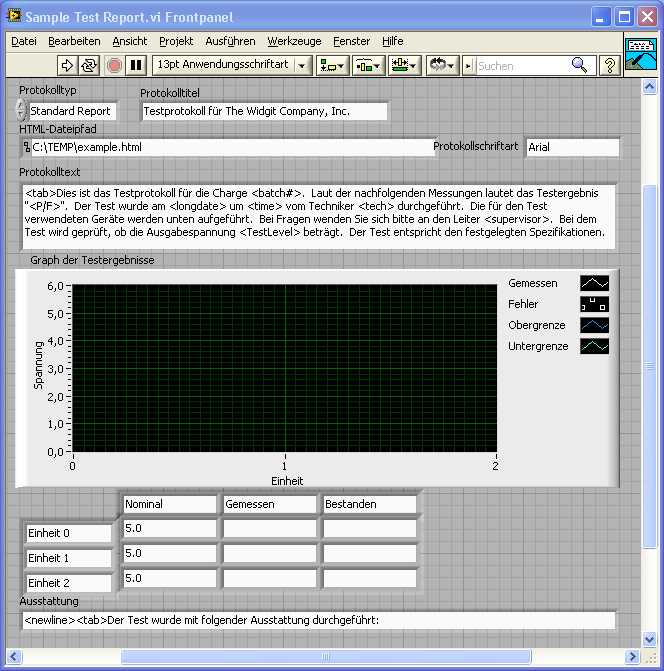This screenshot has height=671, width=664.
Task: Click the LabVIEW icon in the title bar
Action: 14,16
